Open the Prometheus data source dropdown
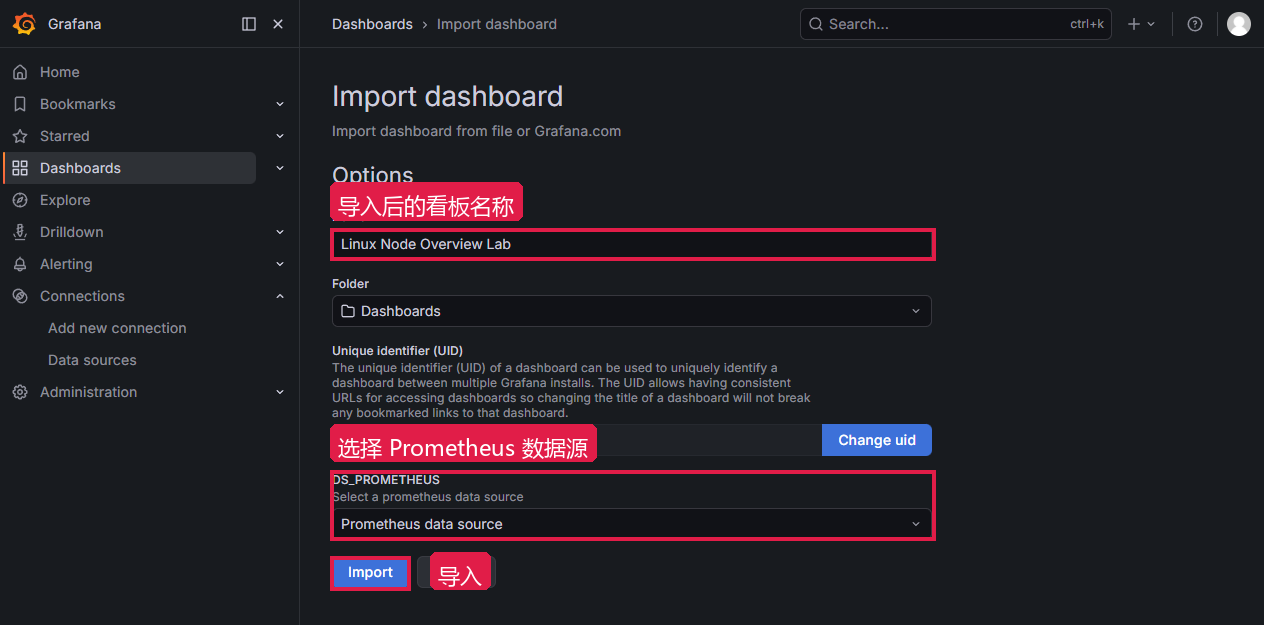Viewport: 1264px width, 625px height. point(631,524)
